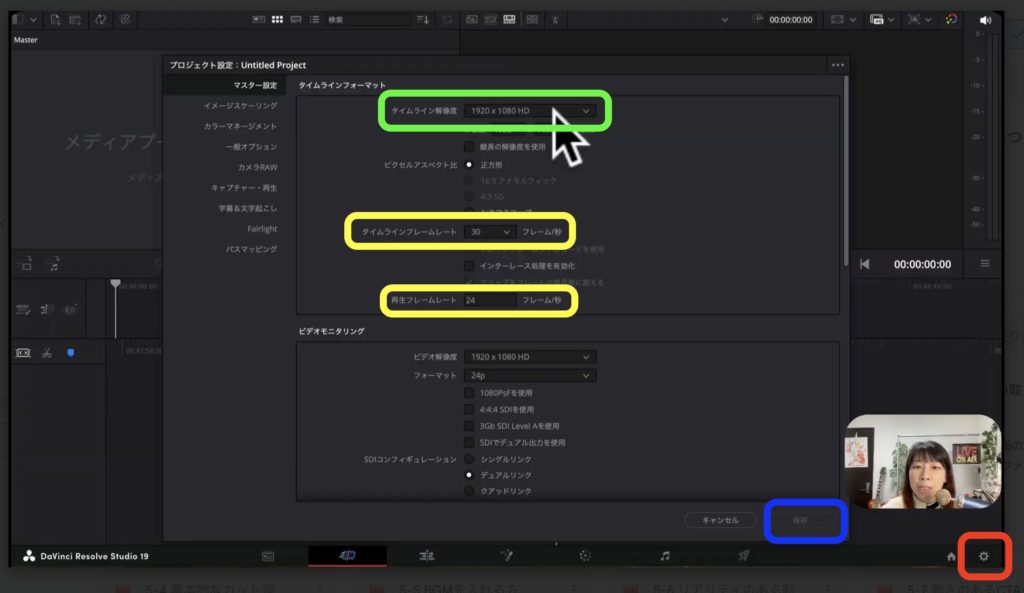Screen dimensions: 1024x593
Task: Click the 保存 save button
Action: click(800, 520)
